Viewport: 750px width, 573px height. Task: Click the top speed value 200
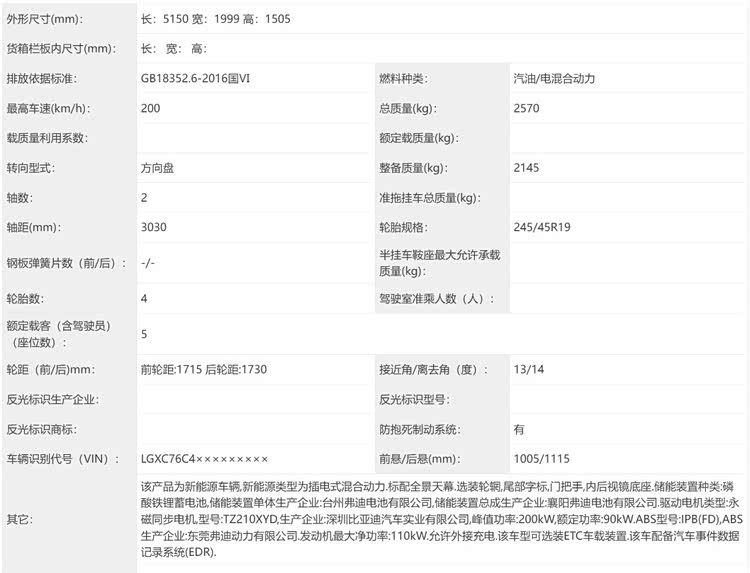(151, 108)
